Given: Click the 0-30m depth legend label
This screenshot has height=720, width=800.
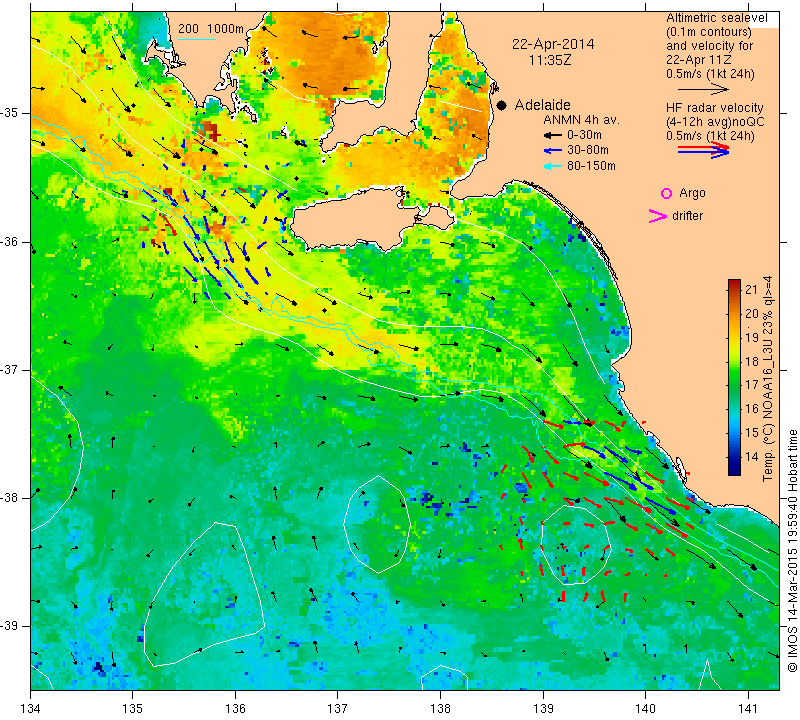Looking at the screenshot, I should (x=585, y=135).
